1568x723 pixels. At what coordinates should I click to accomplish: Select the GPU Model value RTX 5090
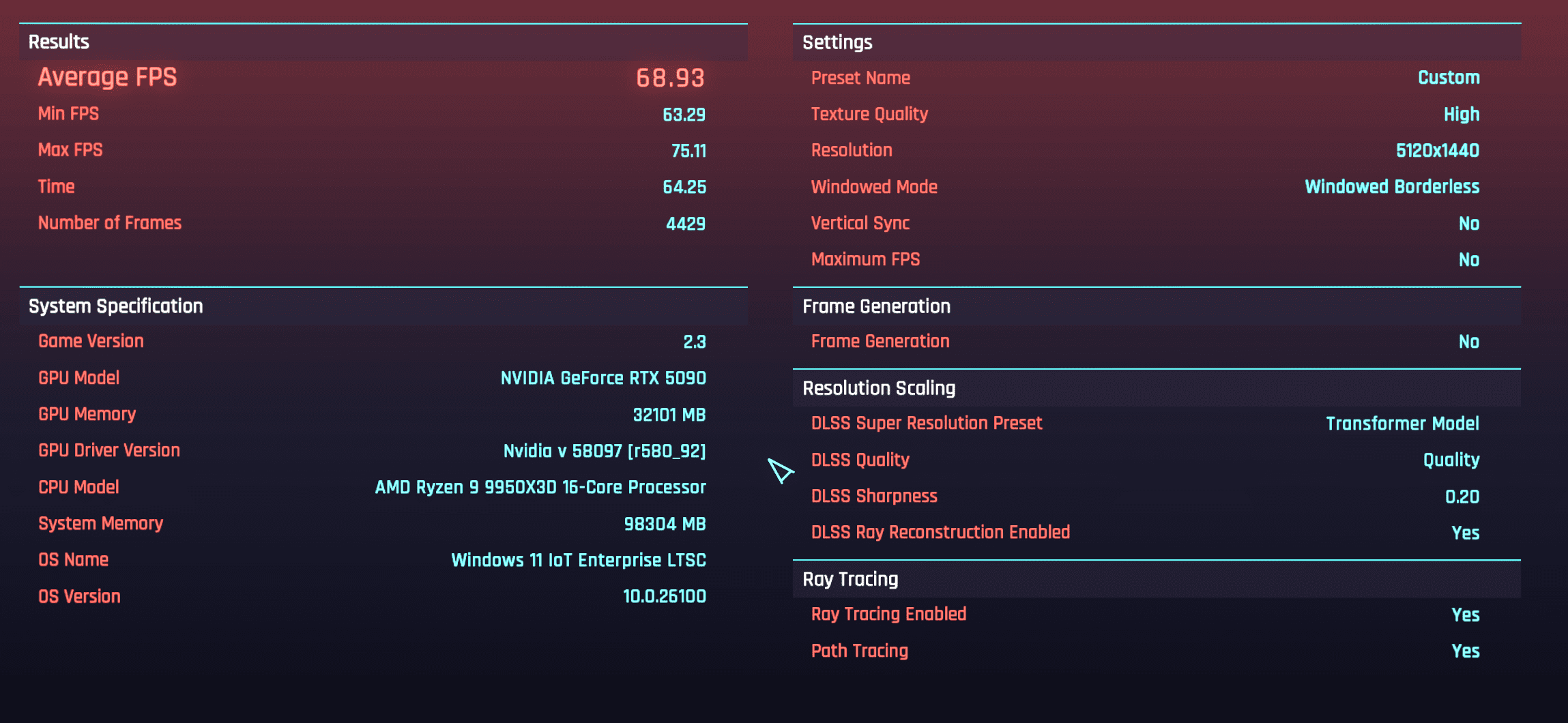click(x=603, y=378)
